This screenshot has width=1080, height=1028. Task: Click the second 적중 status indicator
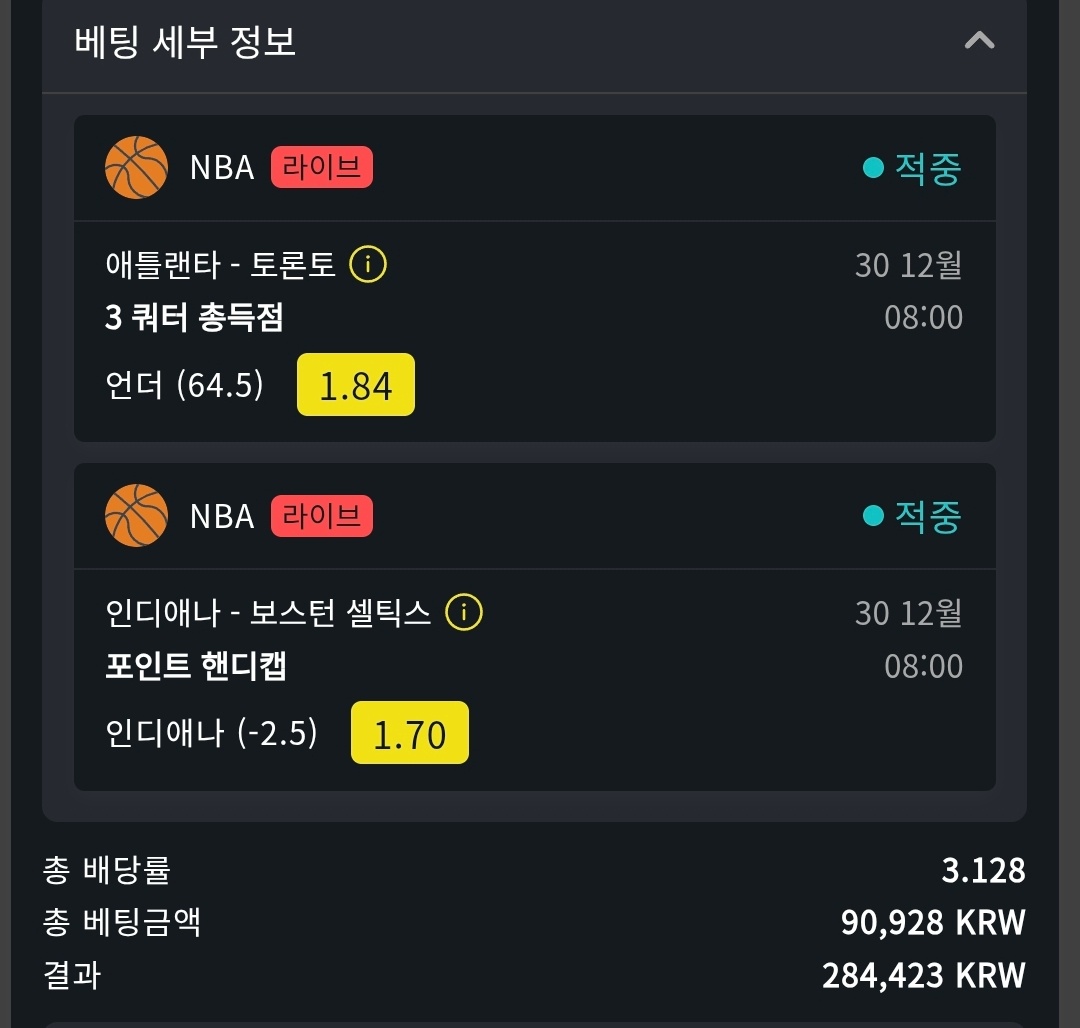point(912,516)
